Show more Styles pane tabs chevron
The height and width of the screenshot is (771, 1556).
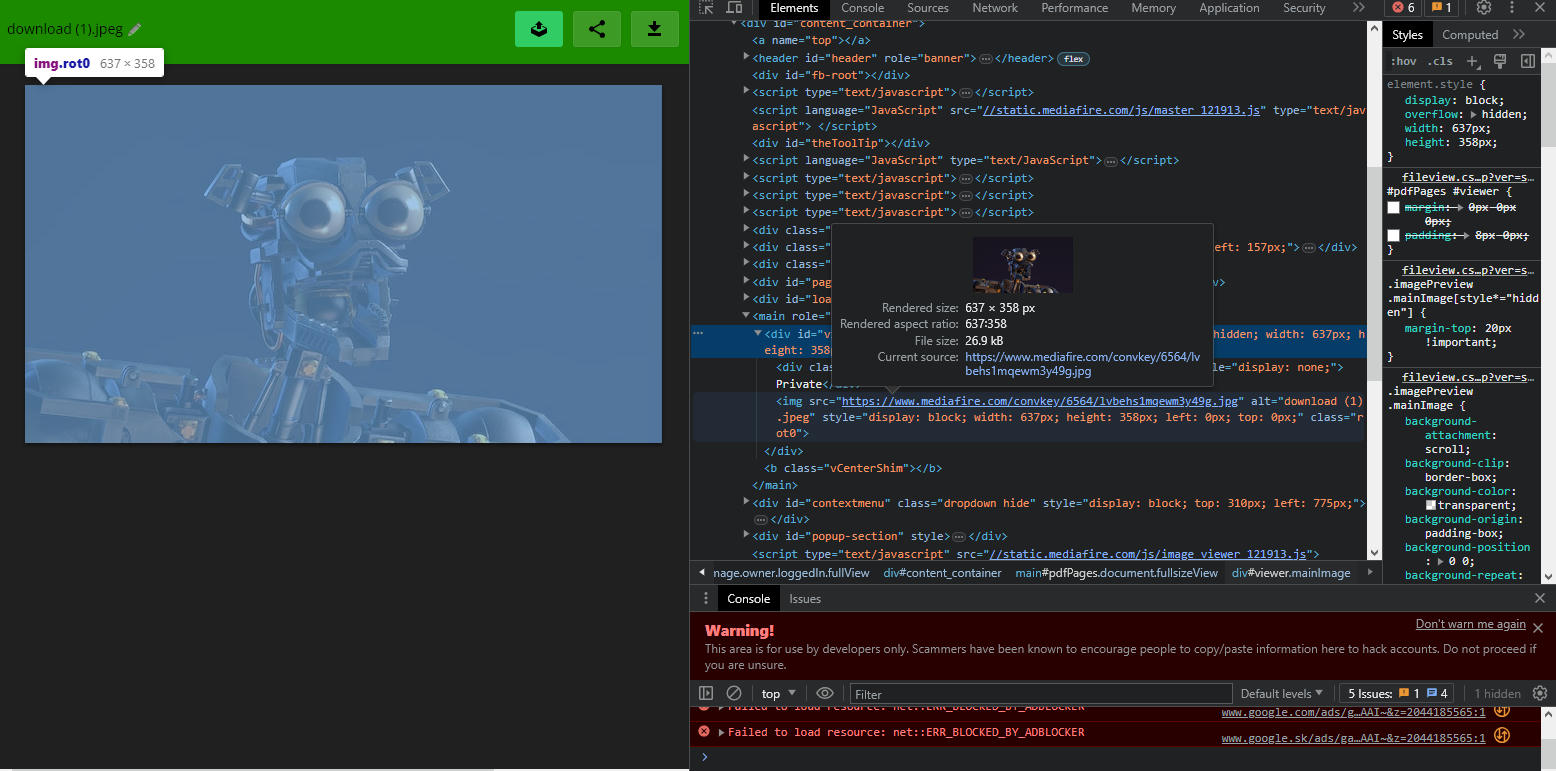(1519, 34)
